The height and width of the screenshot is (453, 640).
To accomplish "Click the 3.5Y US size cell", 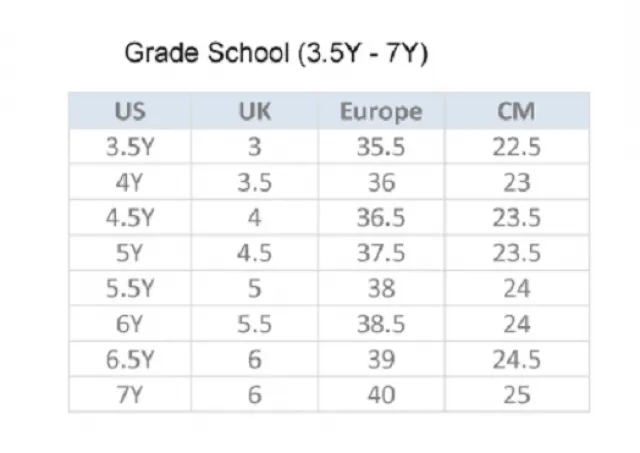I will coord(130,147).
